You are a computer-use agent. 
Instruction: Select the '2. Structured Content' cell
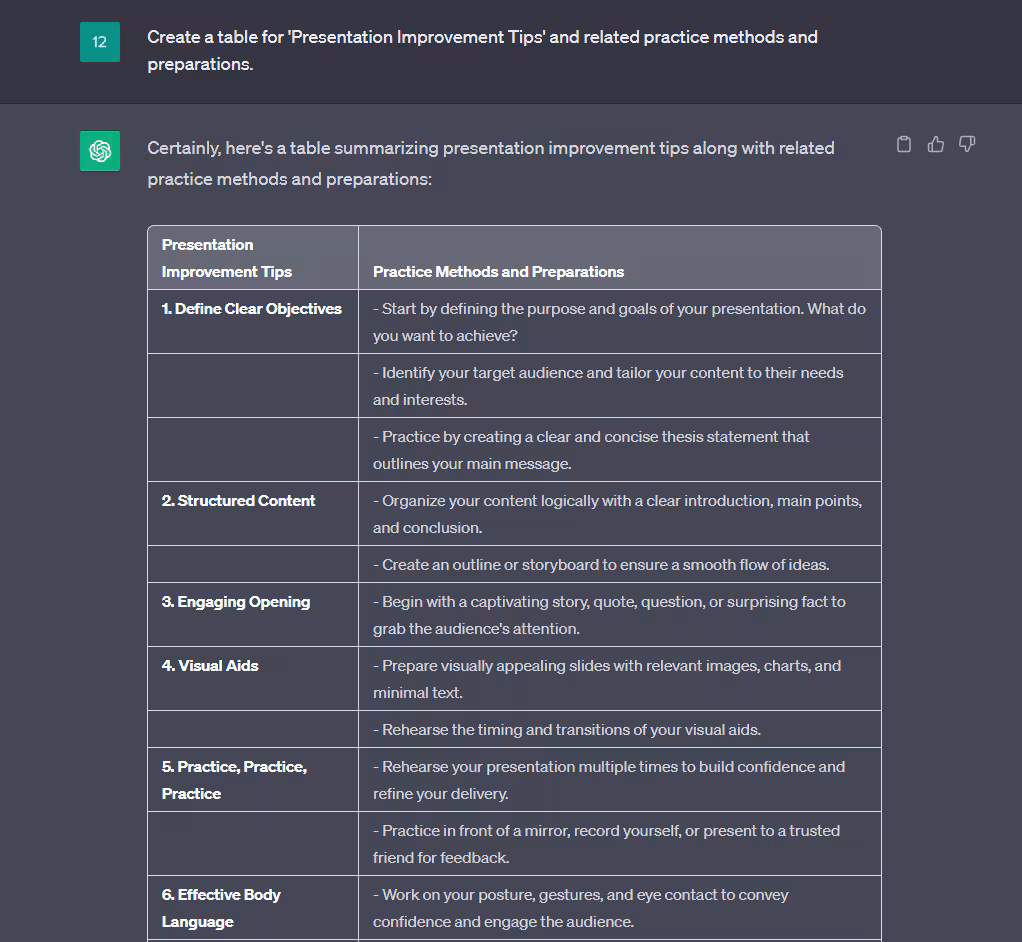coord(238,501)
